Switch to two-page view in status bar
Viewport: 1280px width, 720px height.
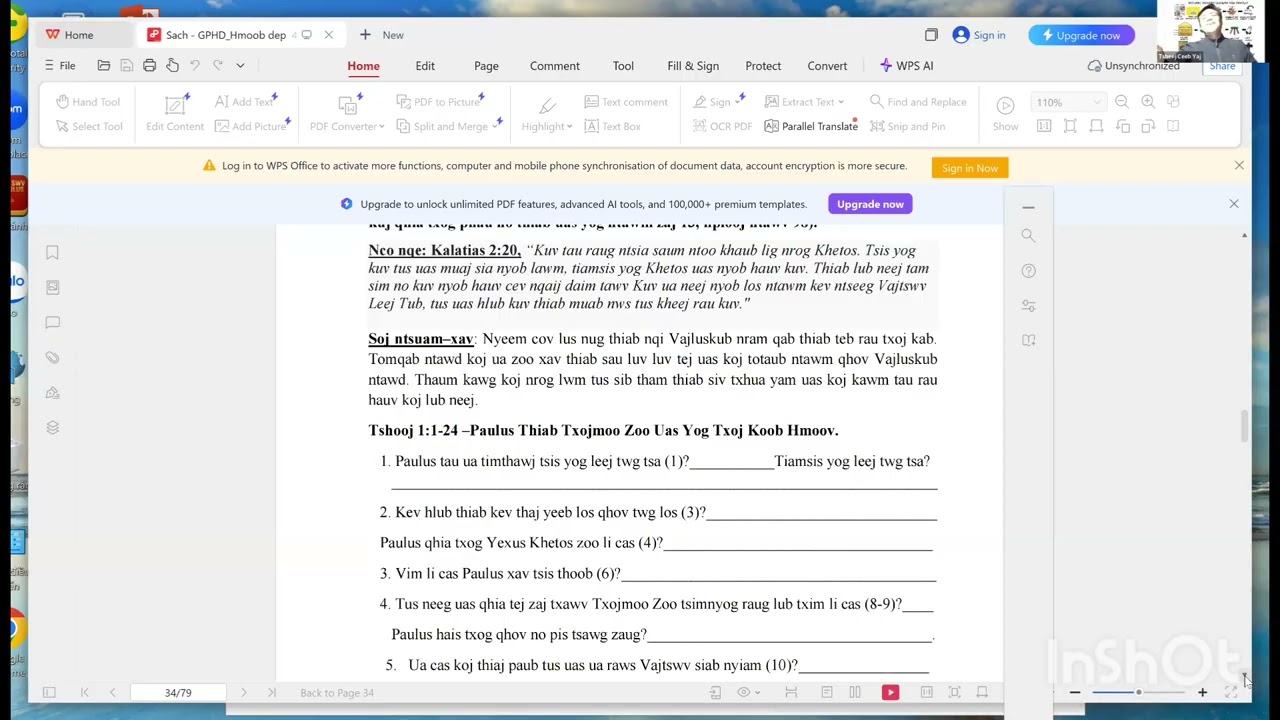coord(855,692)
